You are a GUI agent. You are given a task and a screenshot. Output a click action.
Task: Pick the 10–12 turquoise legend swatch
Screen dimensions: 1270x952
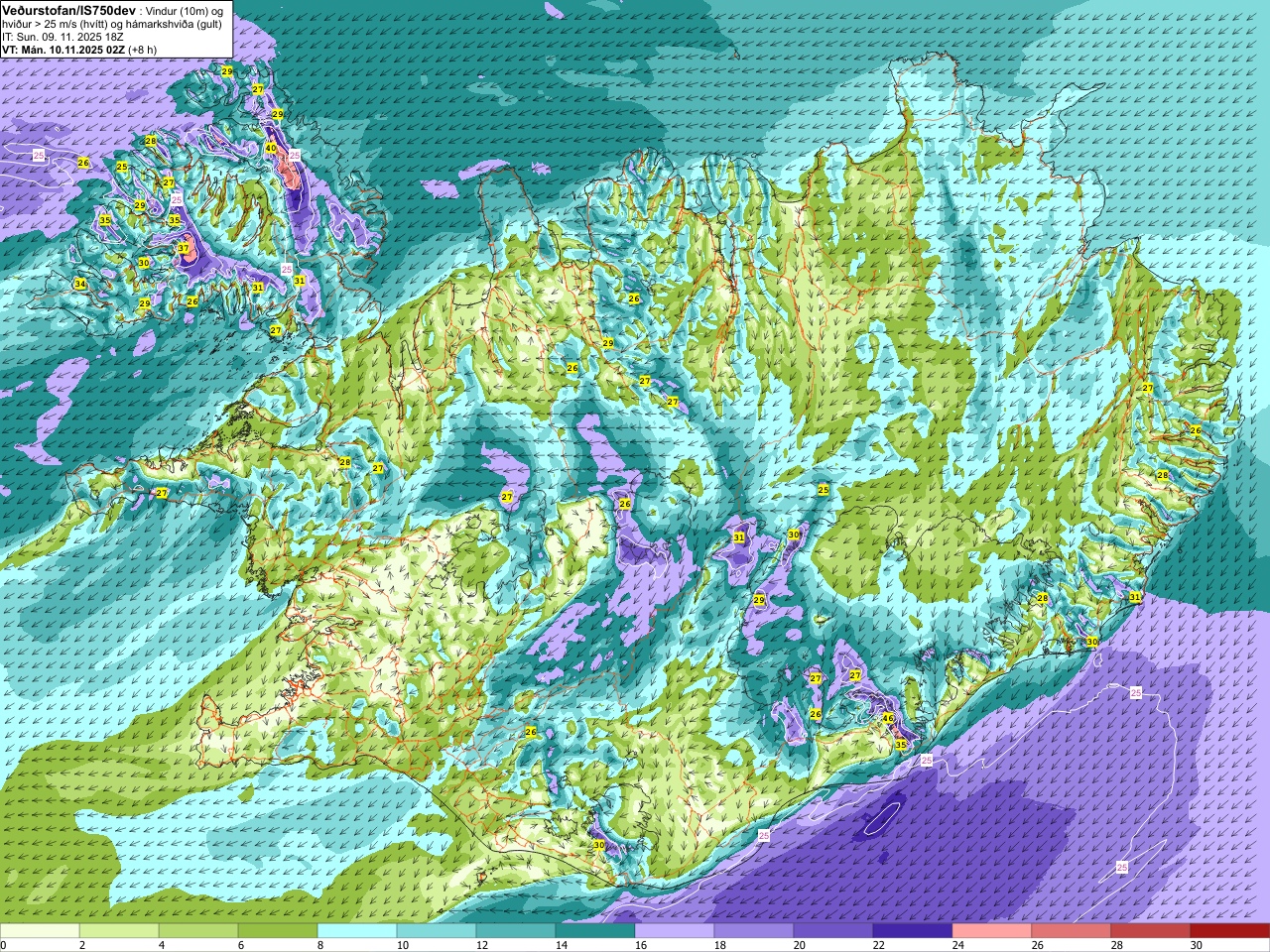point(437,931)
